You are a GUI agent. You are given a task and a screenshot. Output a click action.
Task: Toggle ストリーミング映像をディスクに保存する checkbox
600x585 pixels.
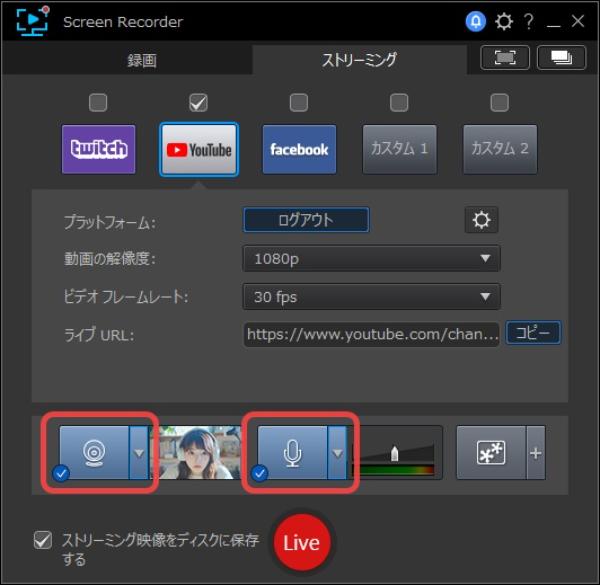42,541
